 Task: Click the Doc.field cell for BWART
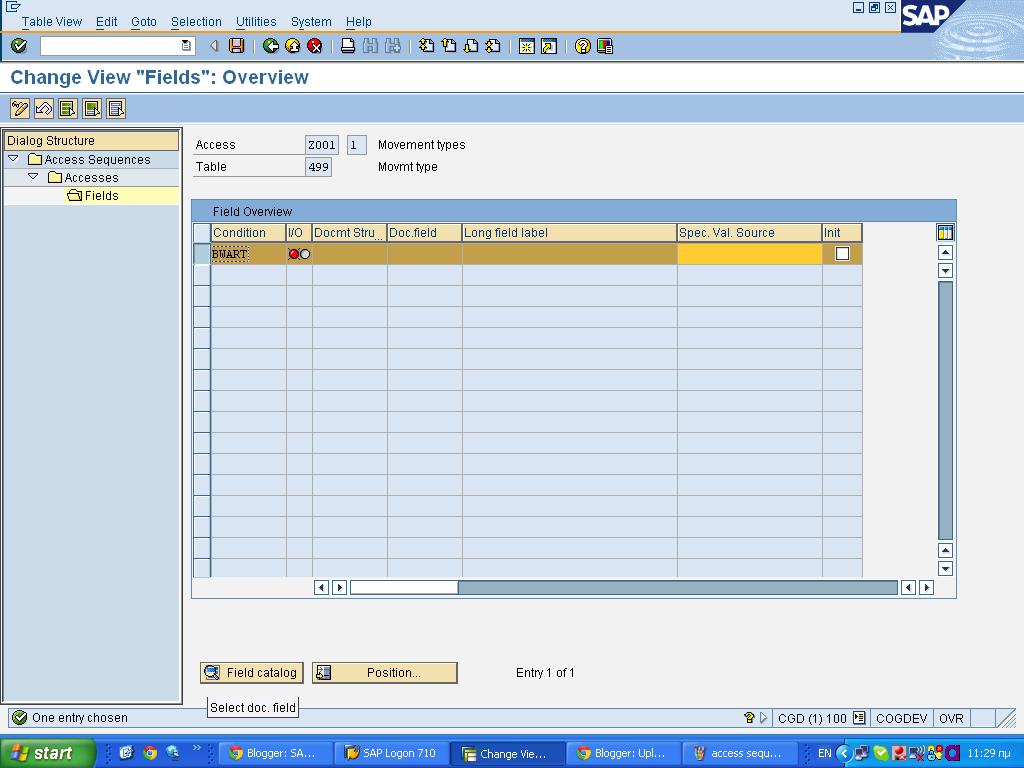(x=424, y=254)
